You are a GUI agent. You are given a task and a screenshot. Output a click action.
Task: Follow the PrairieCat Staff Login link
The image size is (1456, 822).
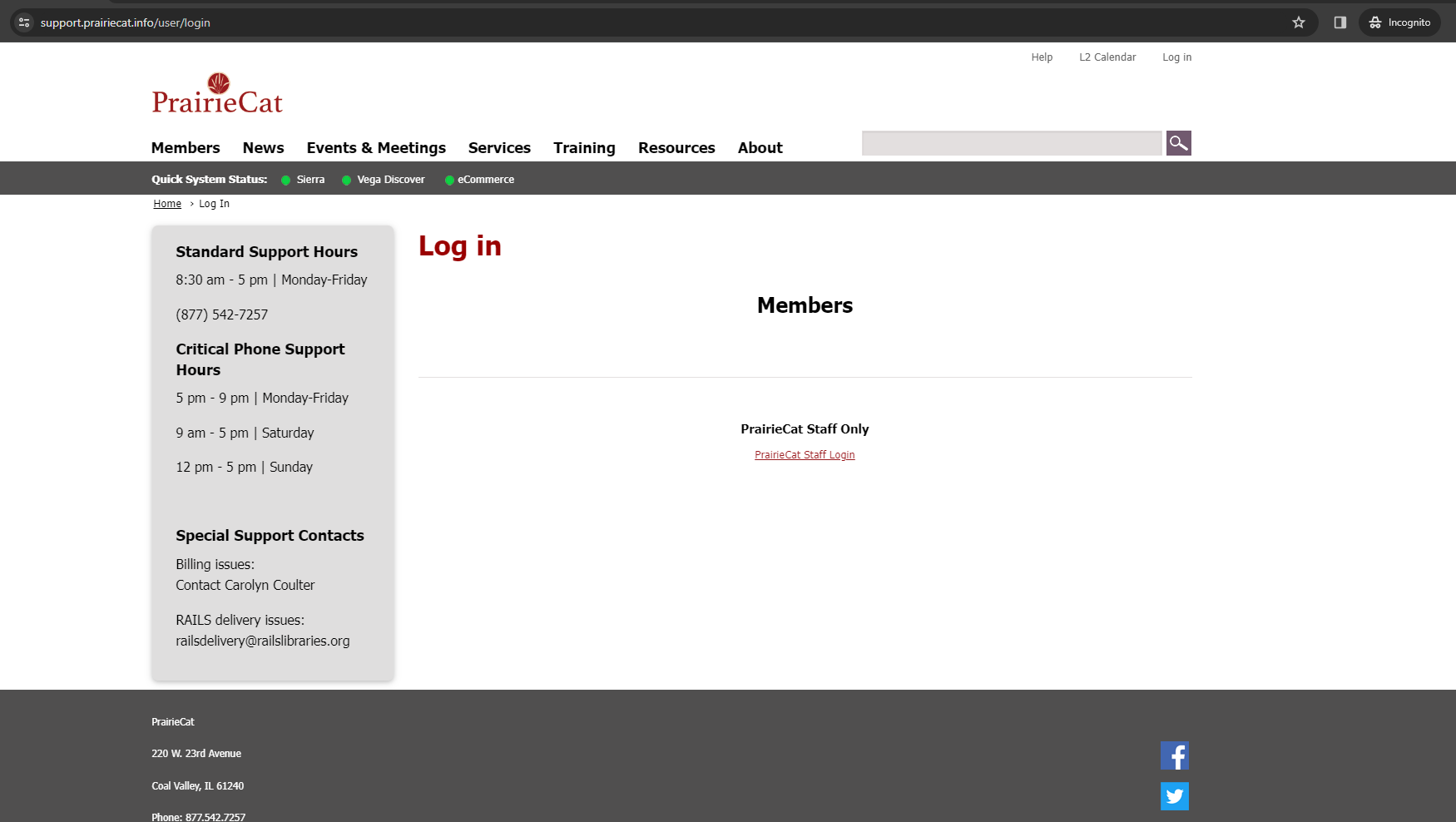[805, 454]
